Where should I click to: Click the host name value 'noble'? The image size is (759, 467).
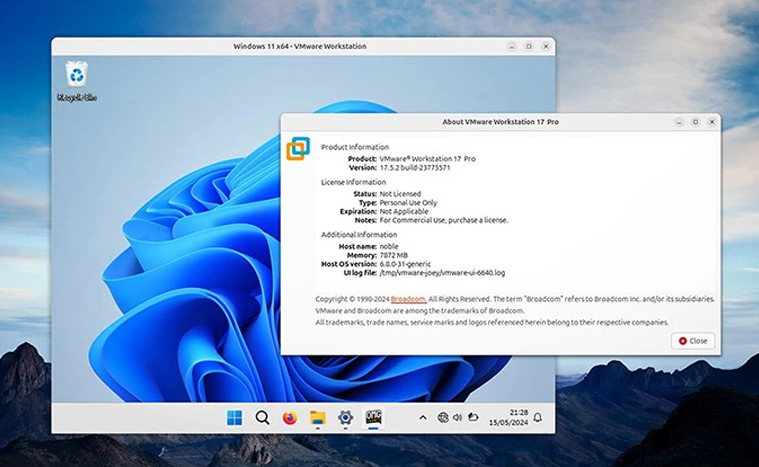click(x=389, y=246)
